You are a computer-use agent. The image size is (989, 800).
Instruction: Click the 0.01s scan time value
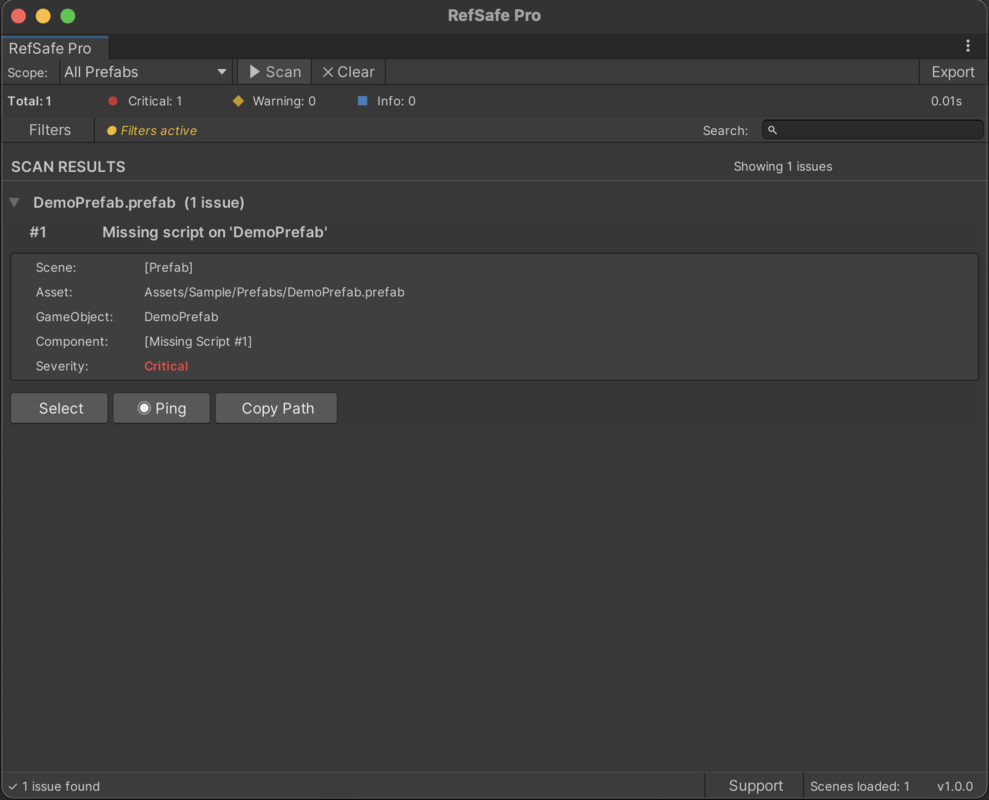coord(945,101)
